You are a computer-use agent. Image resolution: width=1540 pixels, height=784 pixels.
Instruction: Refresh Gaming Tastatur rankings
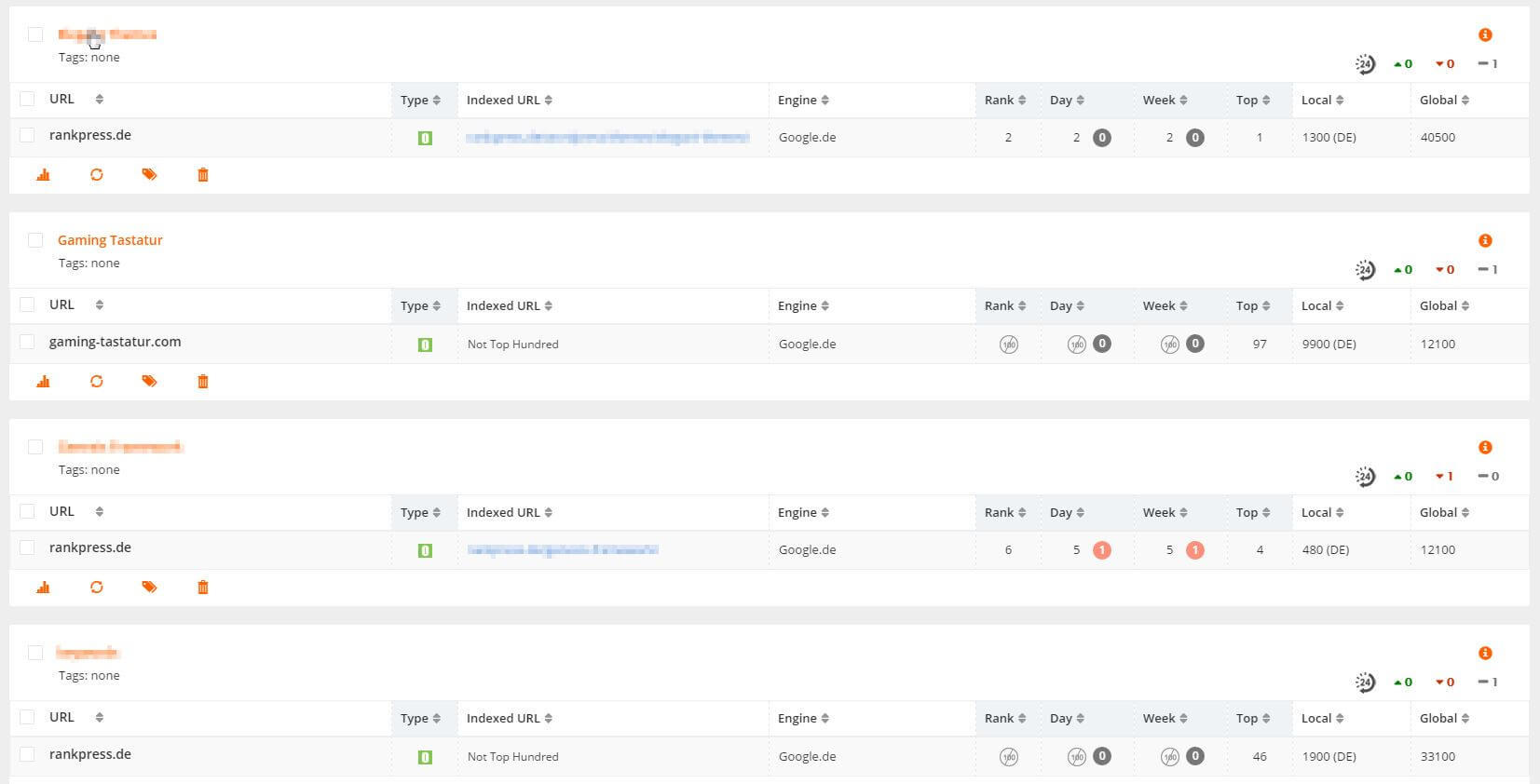97,382
